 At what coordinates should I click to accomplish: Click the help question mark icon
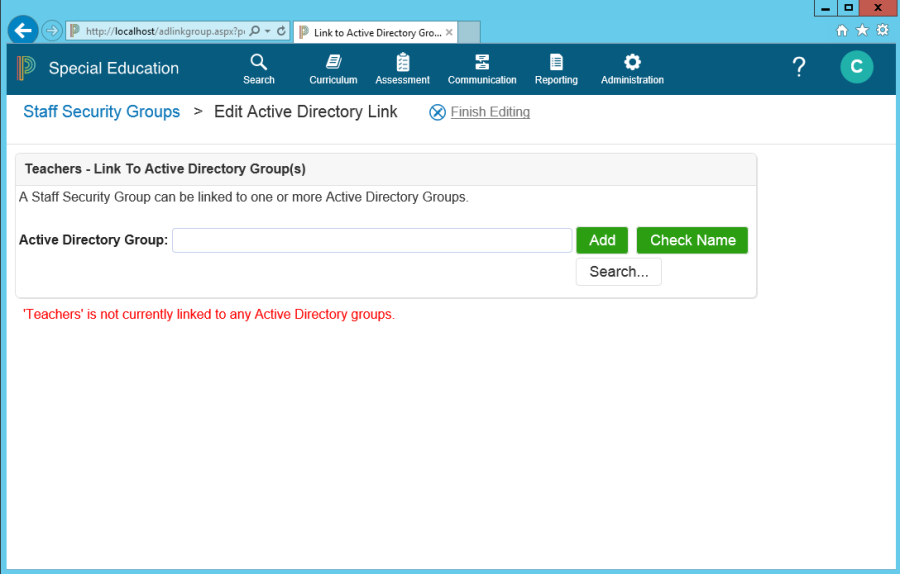(x=799, y=68)
